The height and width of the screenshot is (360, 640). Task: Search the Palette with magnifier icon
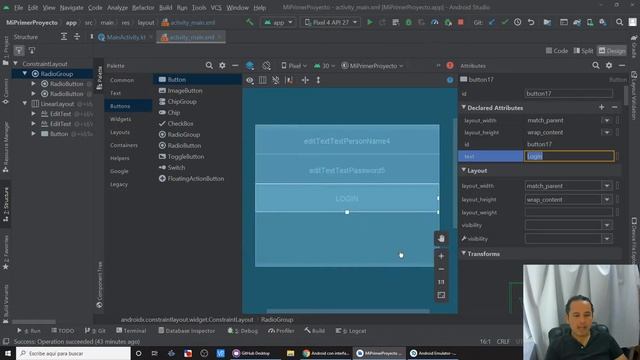click(x=209, y=66)
